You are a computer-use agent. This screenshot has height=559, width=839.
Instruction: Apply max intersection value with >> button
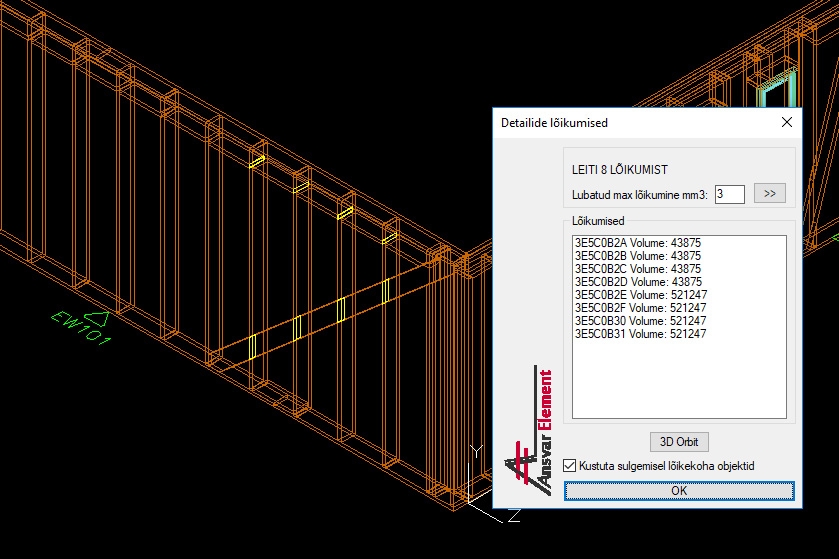pyautogui.click(x=769, y=194)
